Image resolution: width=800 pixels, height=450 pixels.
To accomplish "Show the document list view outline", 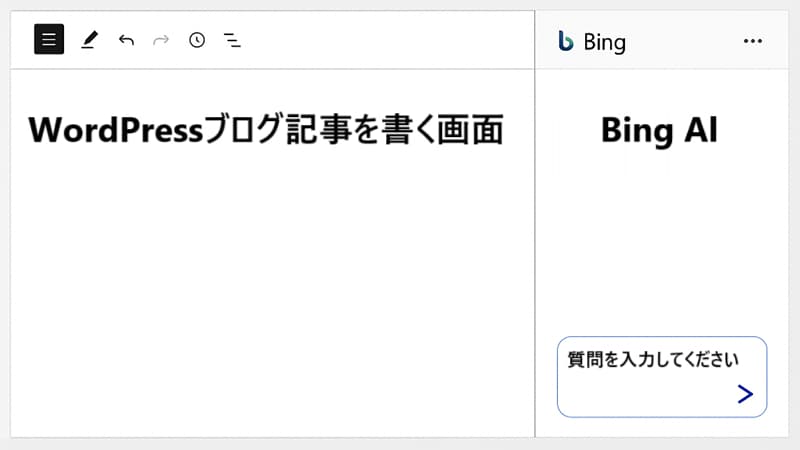I will pos(232,40).
